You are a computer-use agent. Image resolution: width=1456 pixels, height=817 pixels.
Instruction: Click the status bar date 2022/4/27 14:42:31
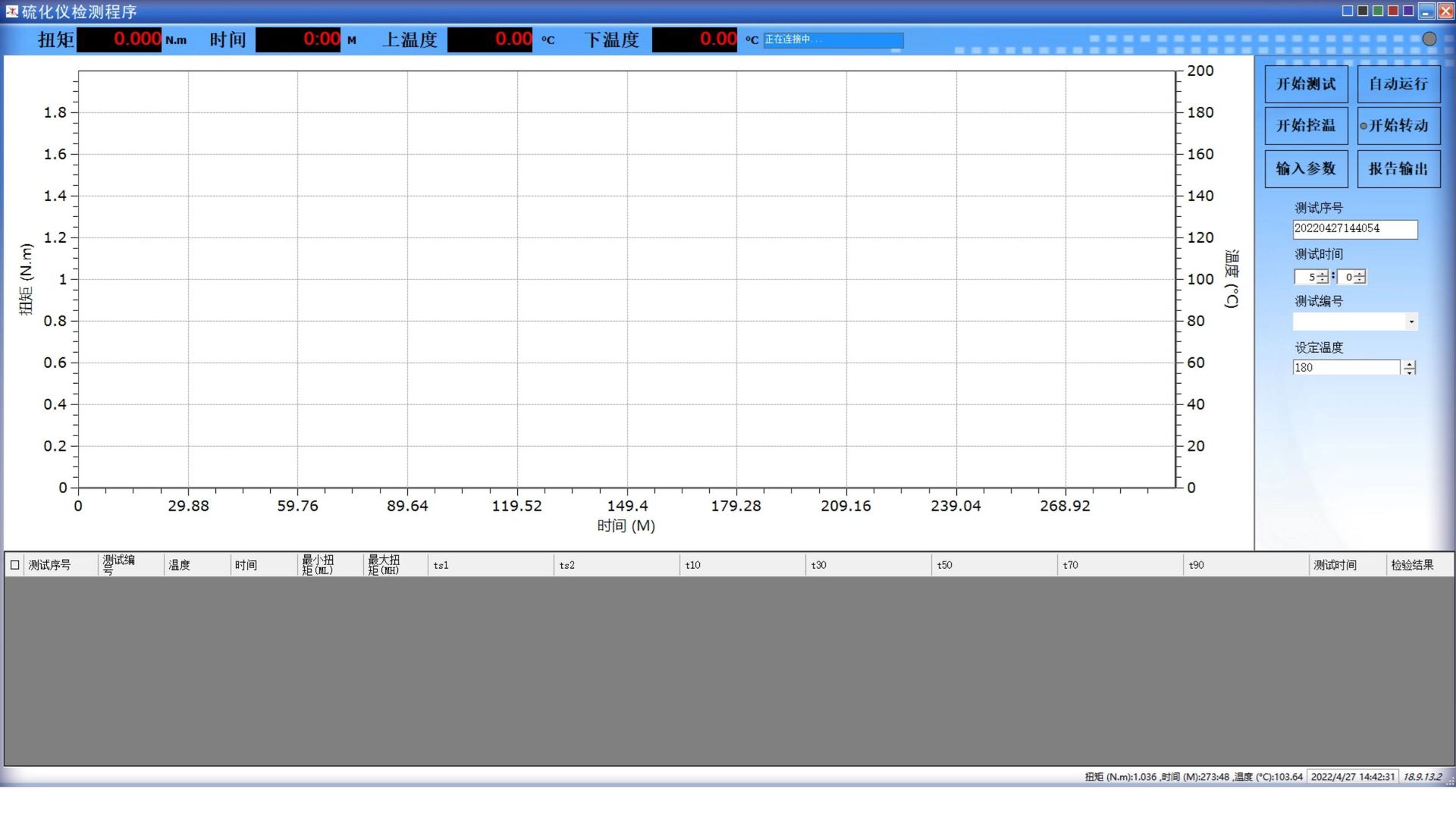coord(1353,777)
